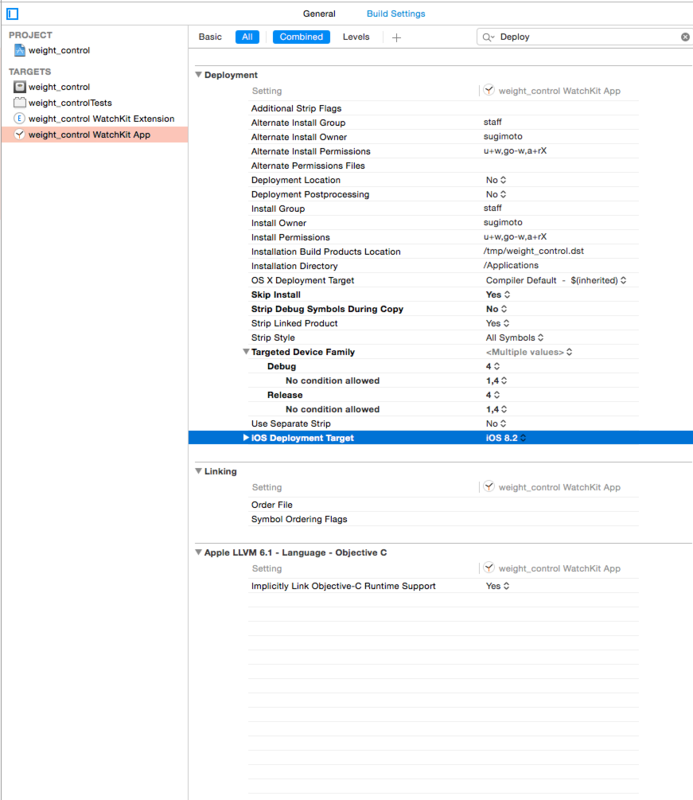Show Basic build settings
Image resolution: width=693 pixels, height=800 pixels.
(x=210, y=37)
